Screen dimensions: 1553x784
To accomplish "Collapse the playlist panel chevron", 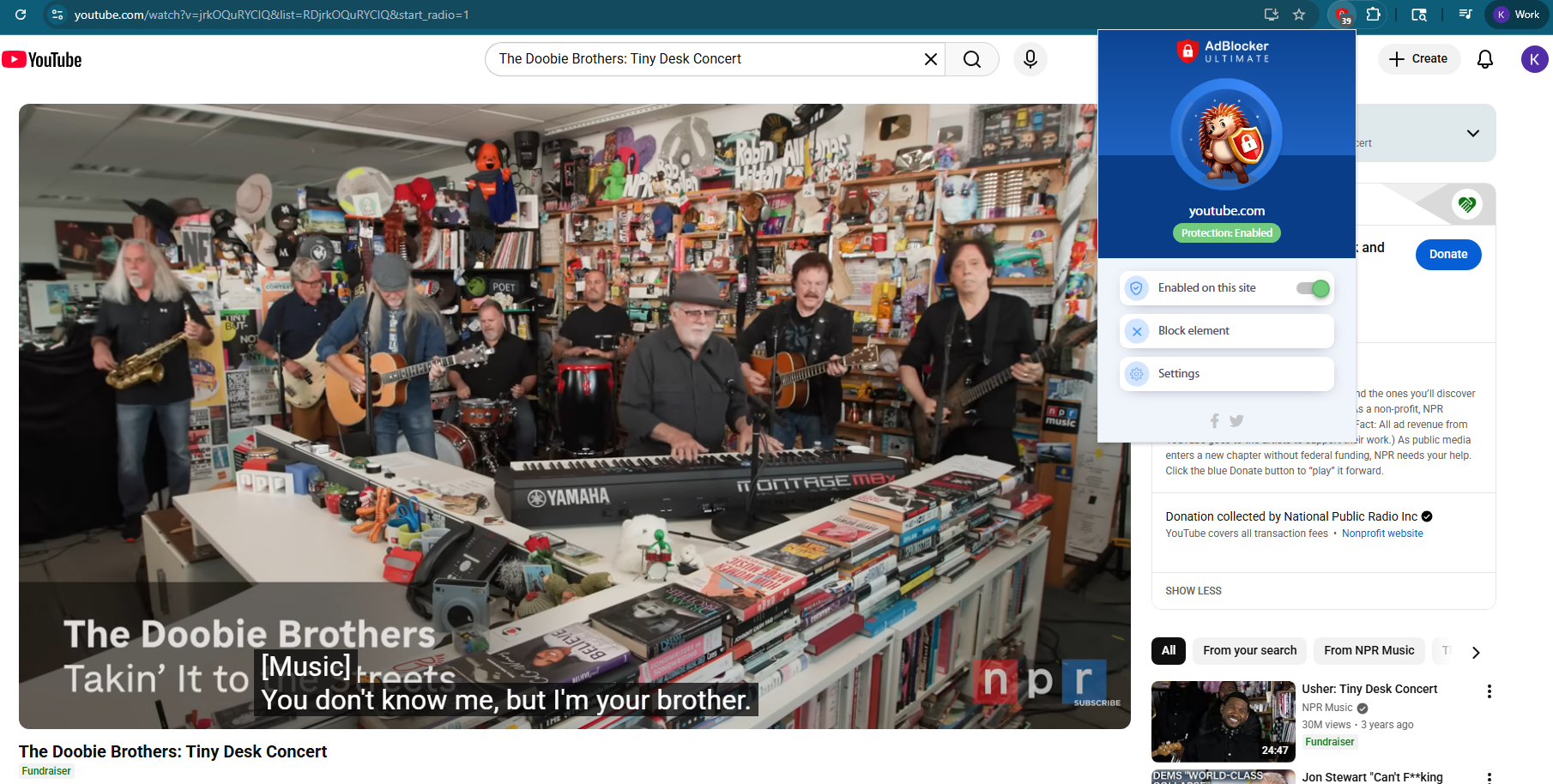I will pos(1473,133).
